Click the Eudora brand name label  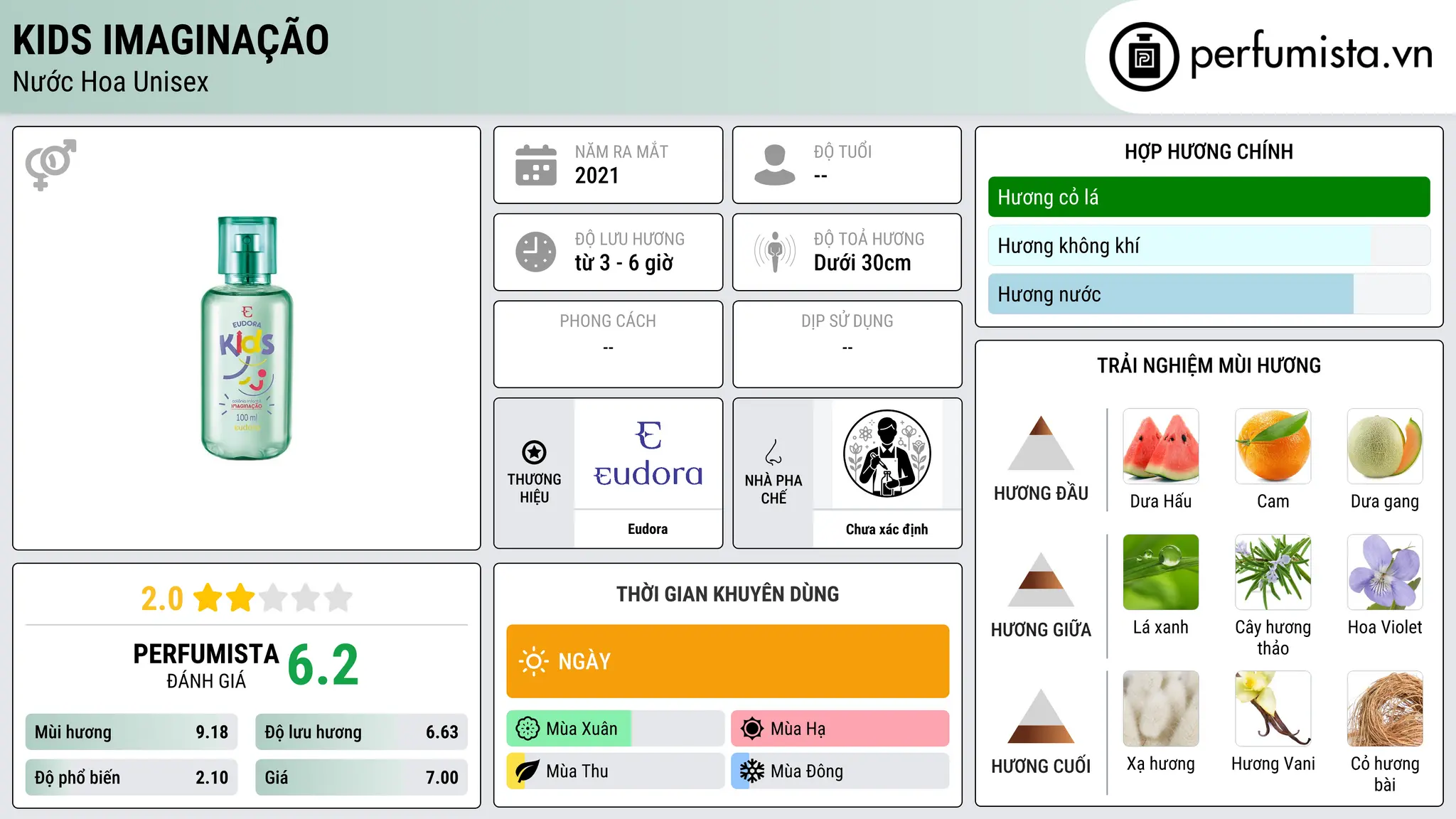point(648,529)
